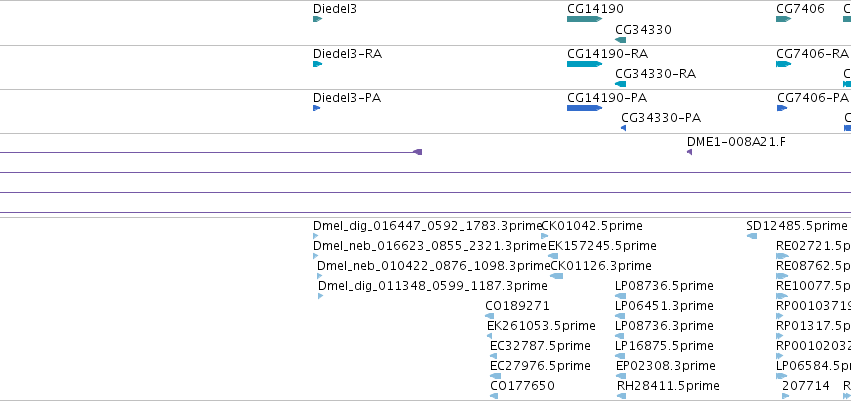851x401 pixels.
Task: Open EST Dmel_dig_016447_0592_1783.3prime
Action: click(428, 226)
